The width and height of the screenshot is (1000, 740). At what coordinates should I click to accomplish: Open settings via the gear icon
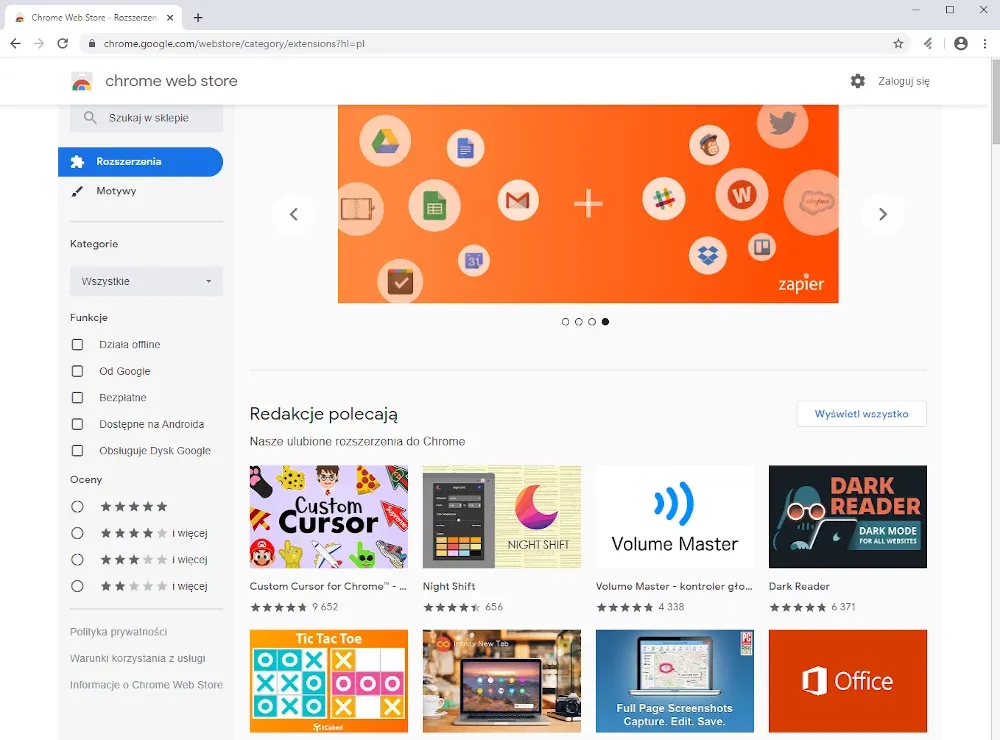coord(858,81)
